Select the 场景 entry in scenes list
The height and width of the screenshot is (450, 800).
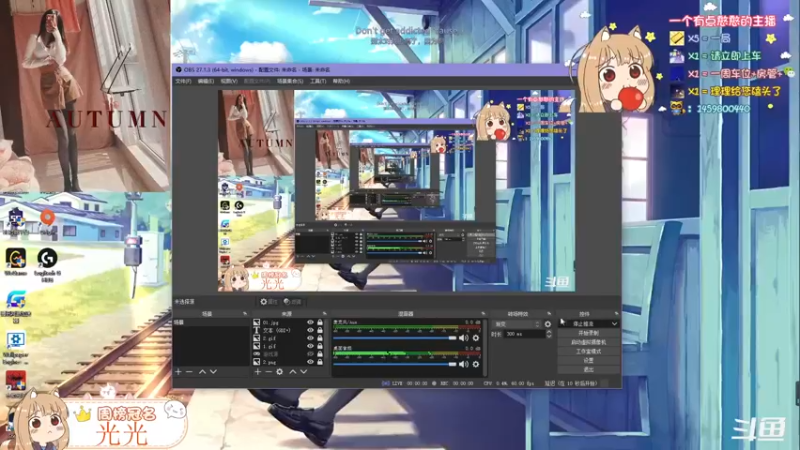[x=211, y=322]
